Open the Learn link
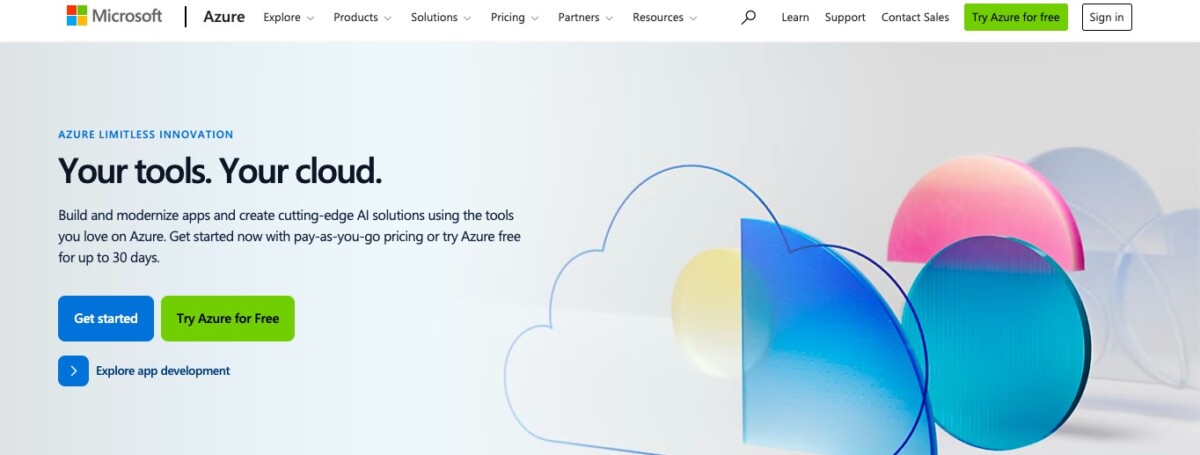Viewport: 1200px width, 455px height. [x=795, y=17]
